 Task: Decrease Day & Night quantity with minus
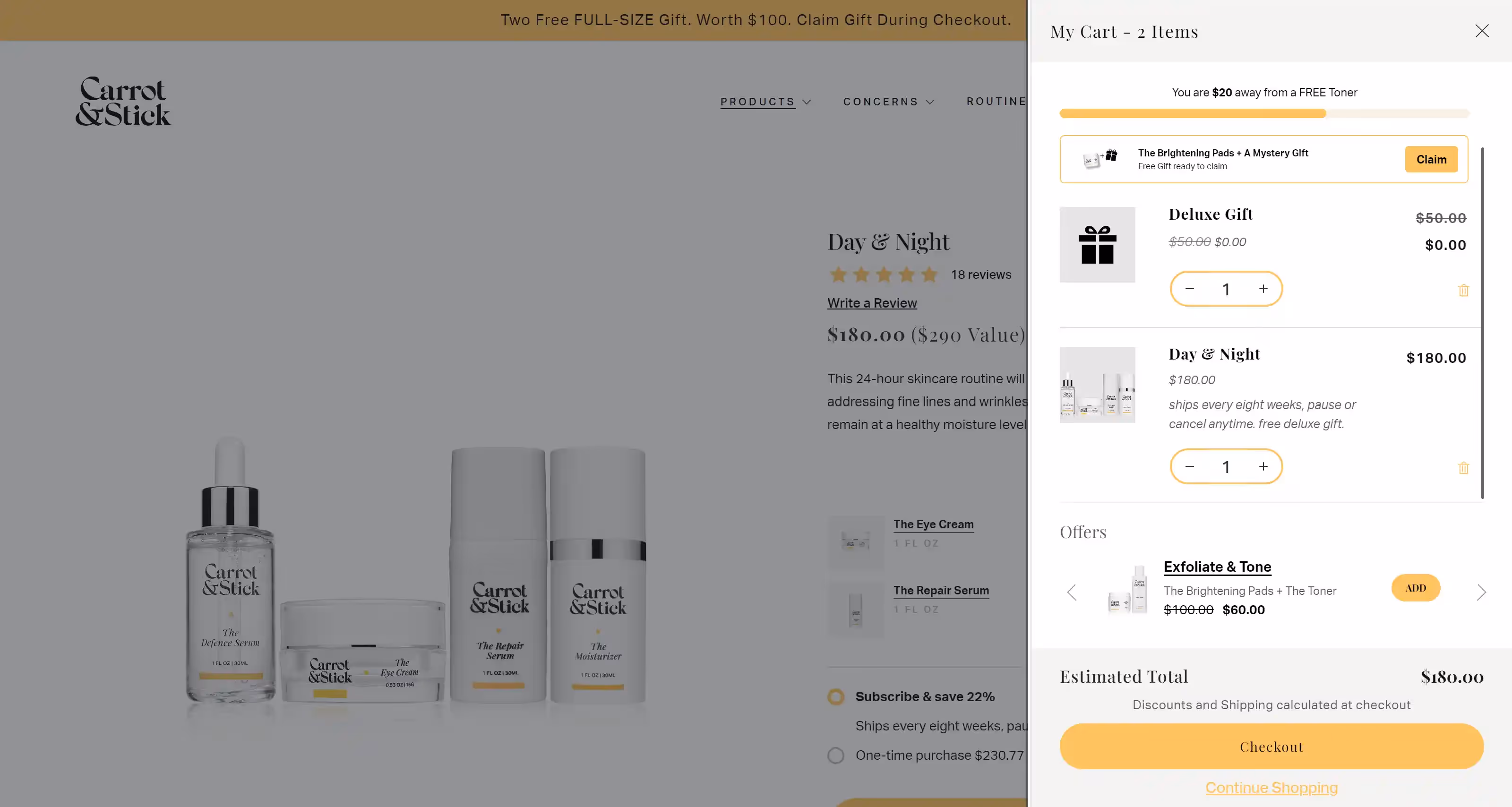[1189, 467]
